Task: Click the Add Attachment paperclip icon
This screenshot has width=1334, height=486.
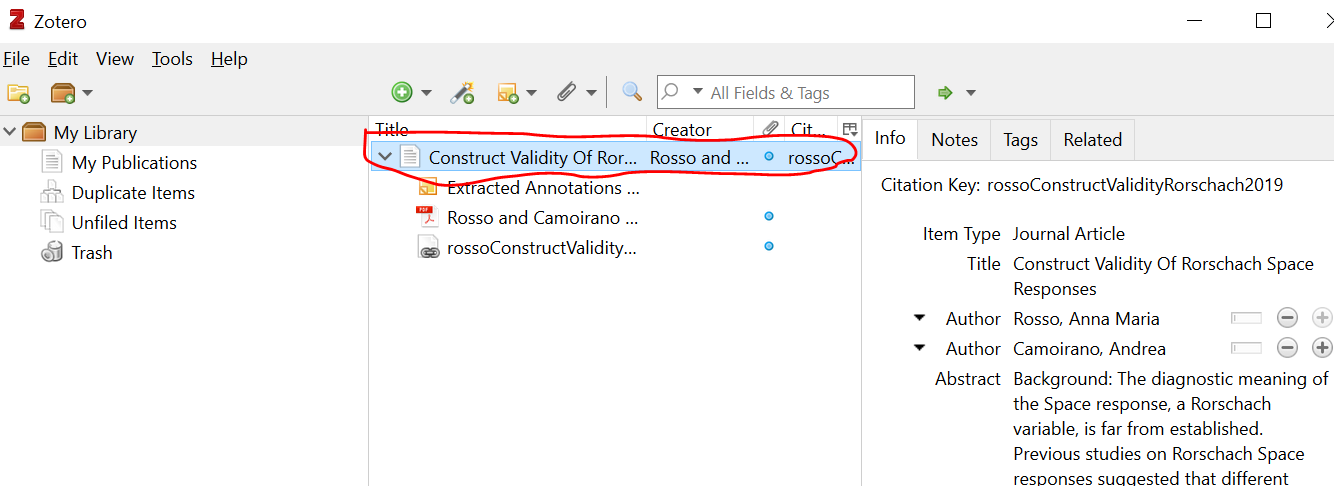Action: point(567,93)
